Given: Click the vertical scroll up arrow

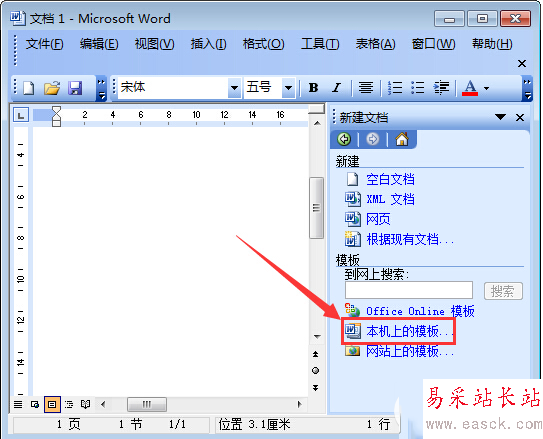Looking at the screenshot, I should (317, 123).
